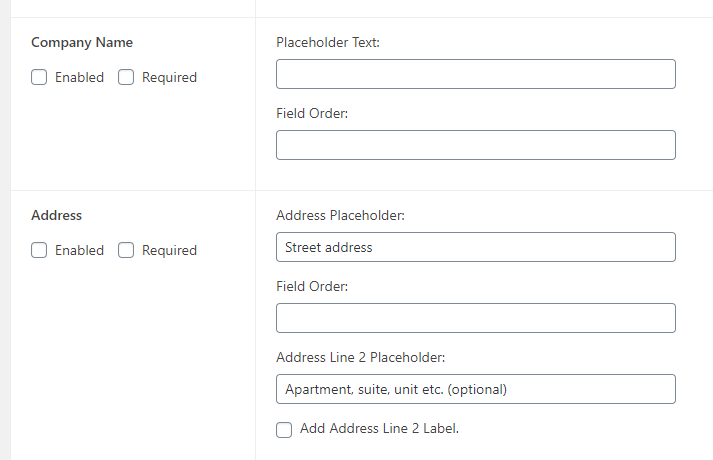Mark Address as Required checkbox
Image resolution: width=713 pixels, height=460 pixels.
126,250
